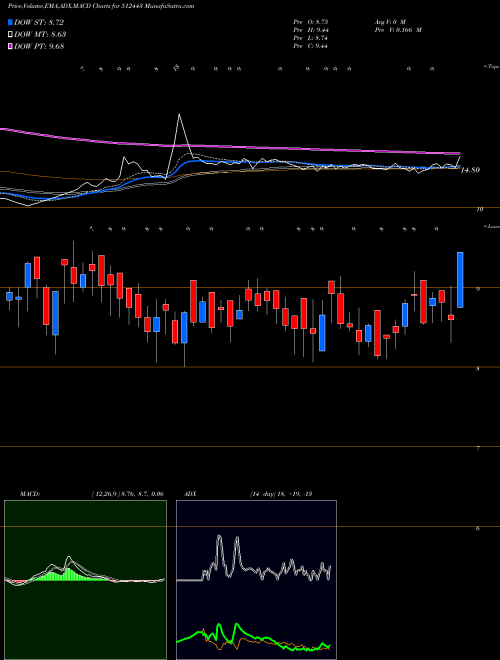Click the 6 price axis label
The width and height of the screenshot is (500, 660).
coord(478,529)
